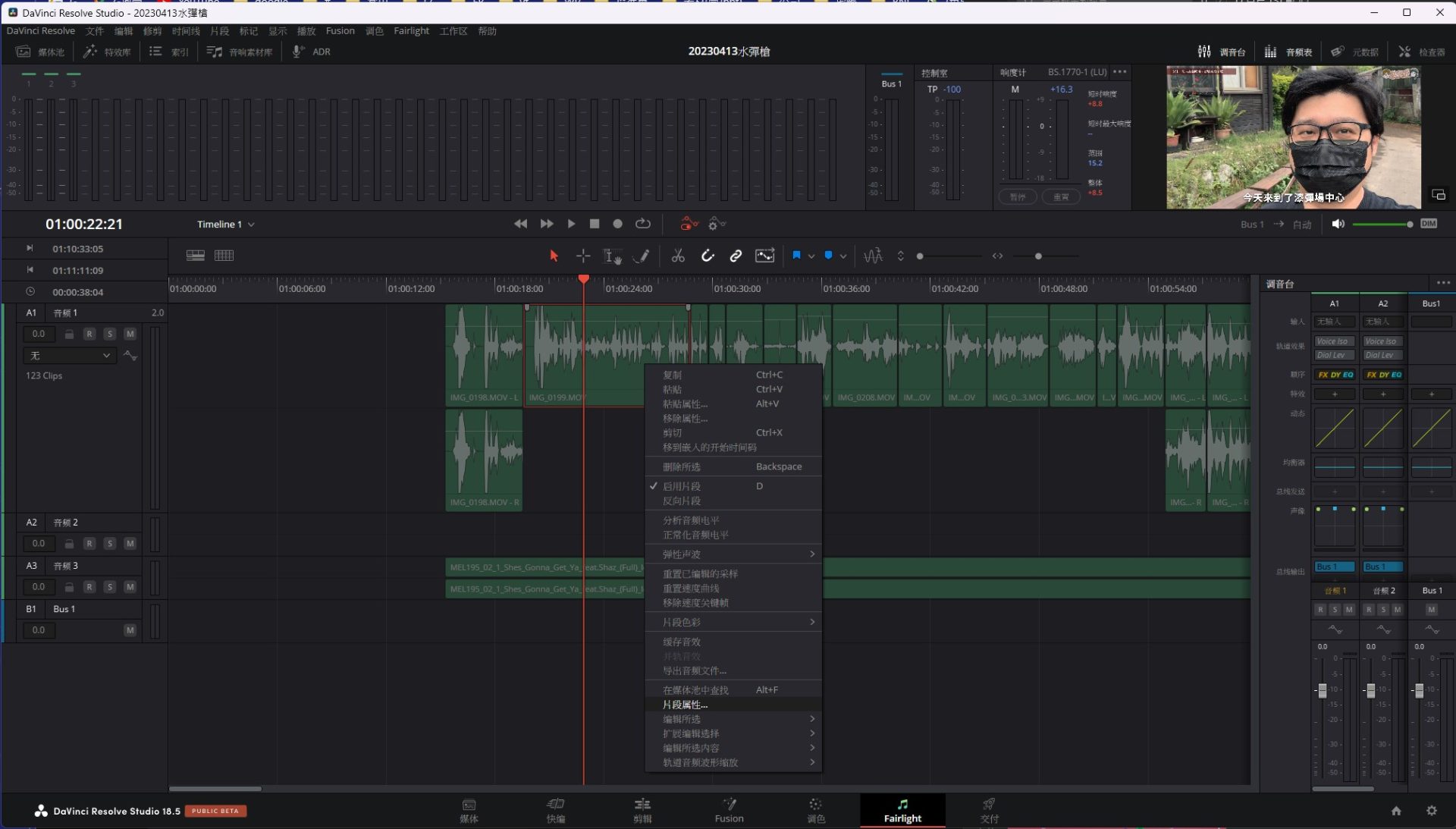Open 特效库 effects library panel
Viewport: 1456px width, 829px height.
pos(107,52)
